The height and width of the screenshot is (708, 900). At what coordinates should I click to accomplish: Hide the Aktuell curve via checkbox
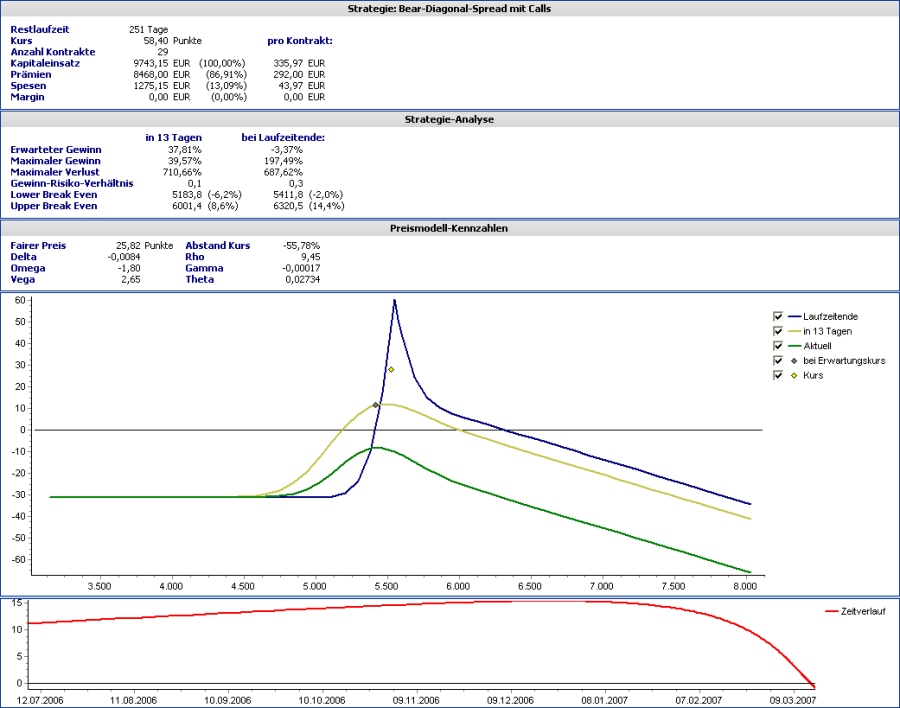pos(779,346)
